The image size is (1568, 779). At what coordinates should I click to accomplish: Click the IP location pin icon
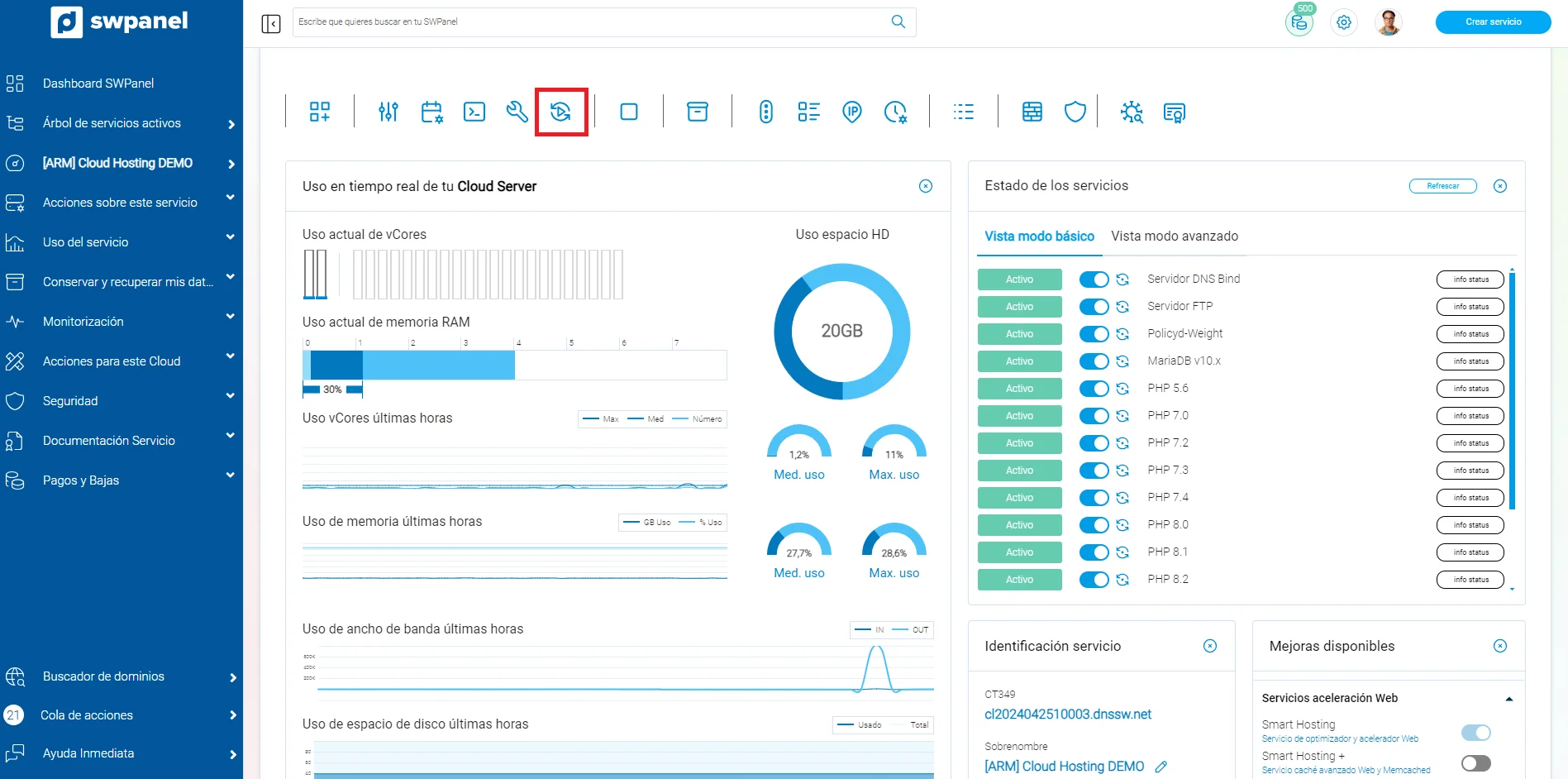[851, 112]
